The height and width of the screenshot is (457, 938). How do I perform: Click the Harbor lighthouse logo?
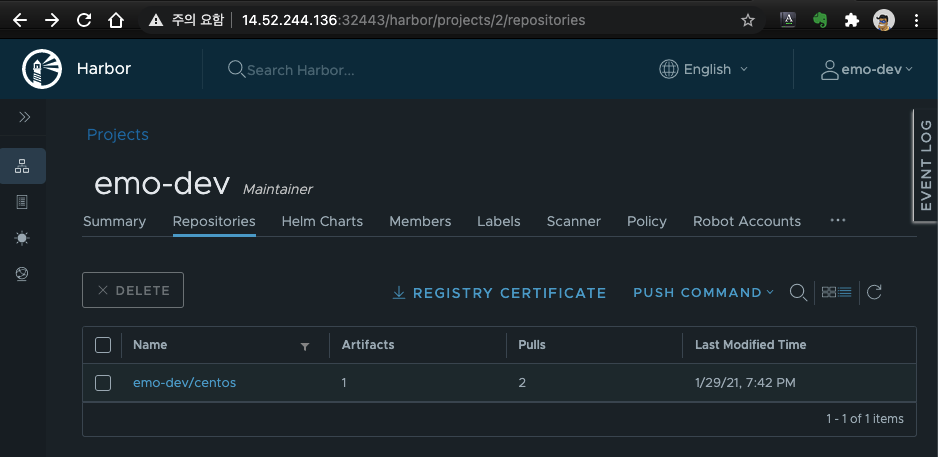click(x=42, y=69)
